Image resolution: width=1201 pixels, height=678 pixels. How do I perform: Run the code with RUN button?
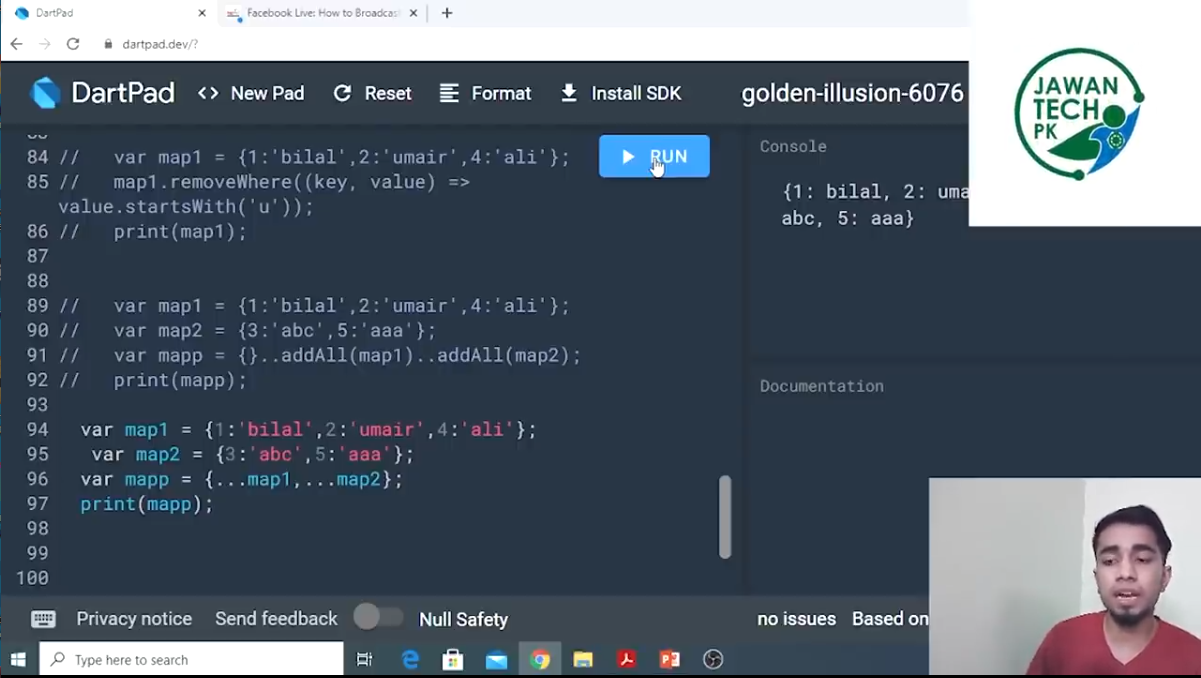[x=654, y=156]
